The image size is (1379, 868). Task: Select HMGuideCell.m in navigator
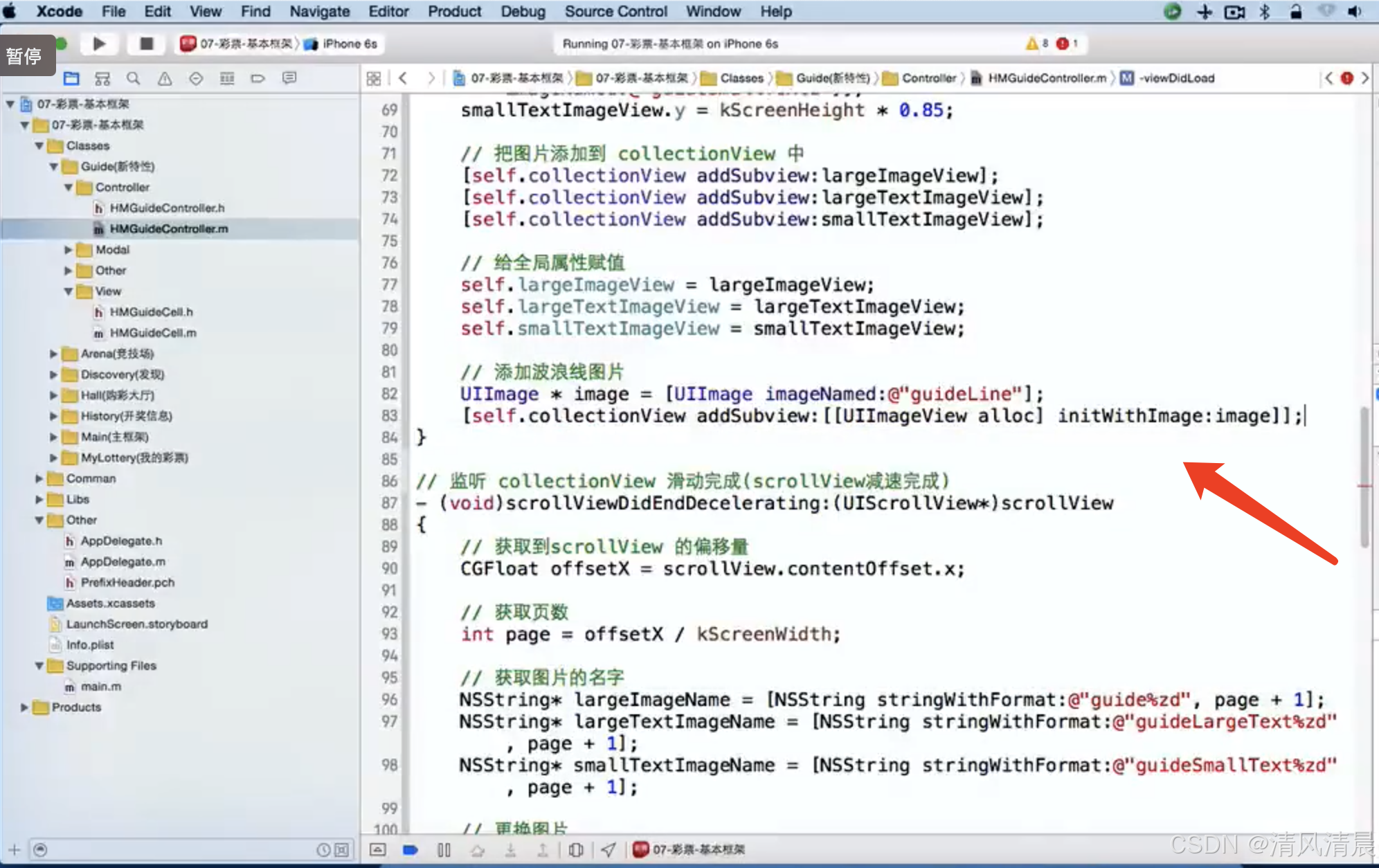click(x=153, y=333)
